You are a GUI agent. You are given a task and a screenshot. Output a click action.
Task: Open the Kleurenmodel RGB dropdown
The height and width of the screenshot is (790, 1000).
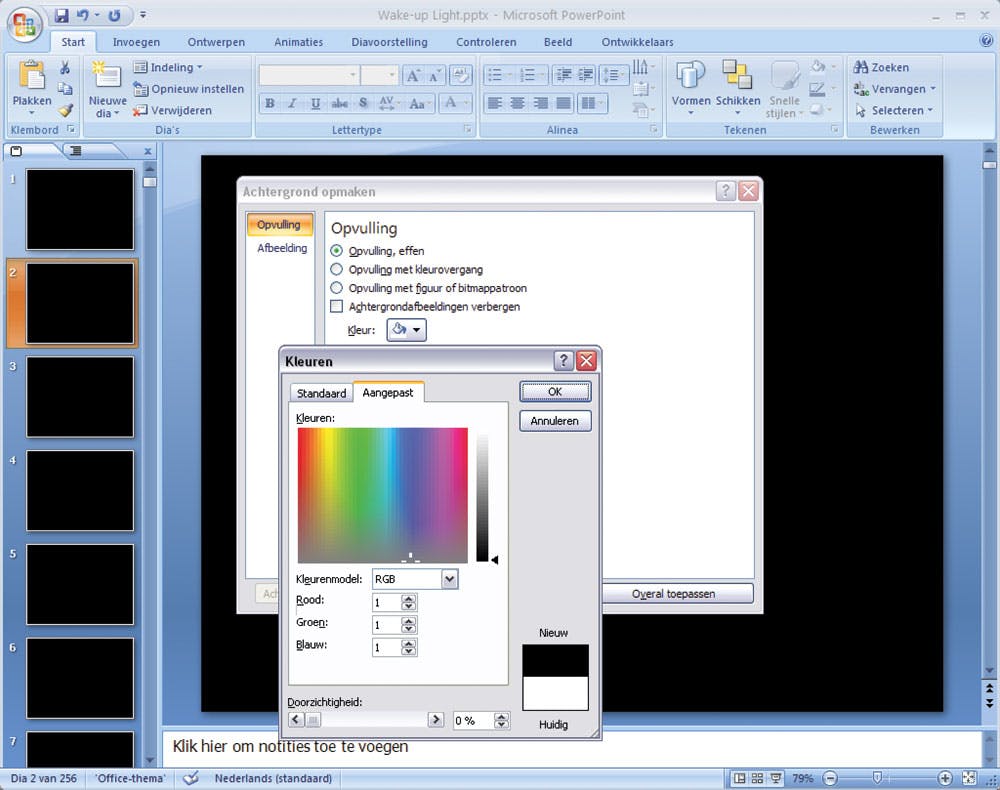(449, 579)
